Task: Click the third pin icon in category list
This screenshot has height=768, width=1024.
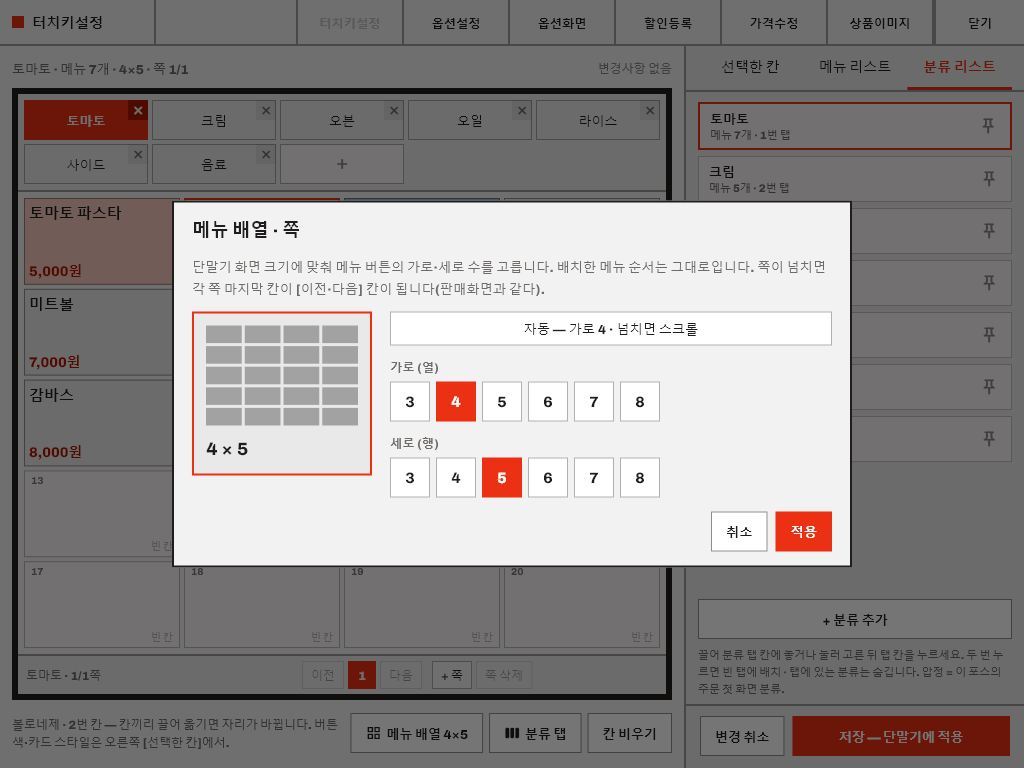Action: pyautogui.click(x=989, y=230)
